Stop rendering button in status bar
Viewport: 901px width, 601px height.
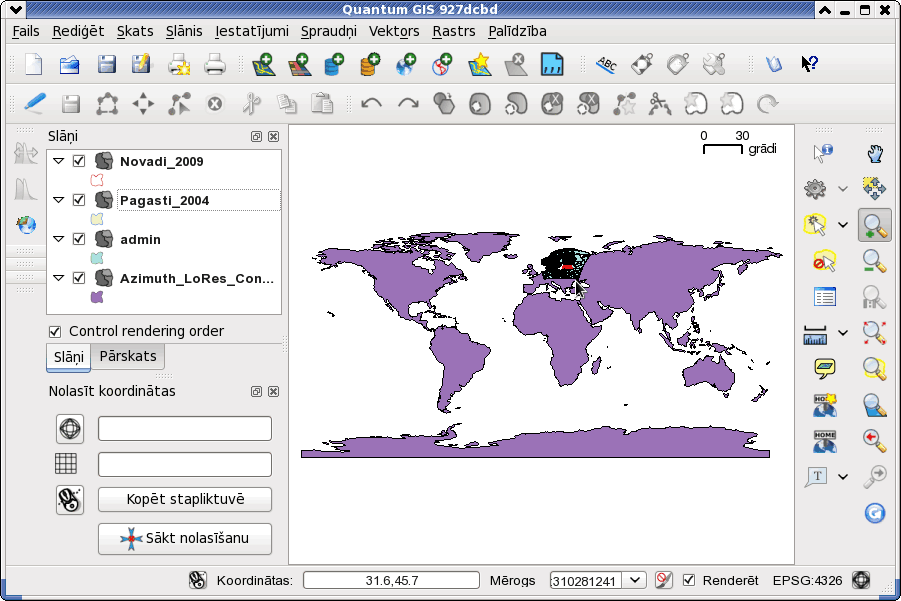663,580
